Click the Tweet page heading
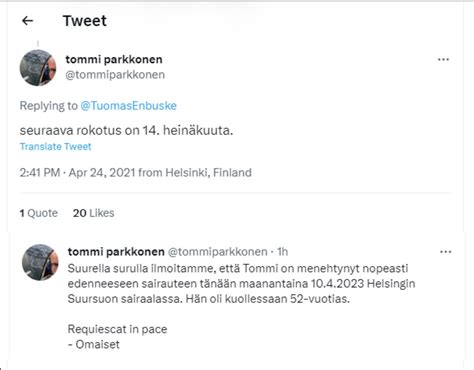 [x=85, y=21]
